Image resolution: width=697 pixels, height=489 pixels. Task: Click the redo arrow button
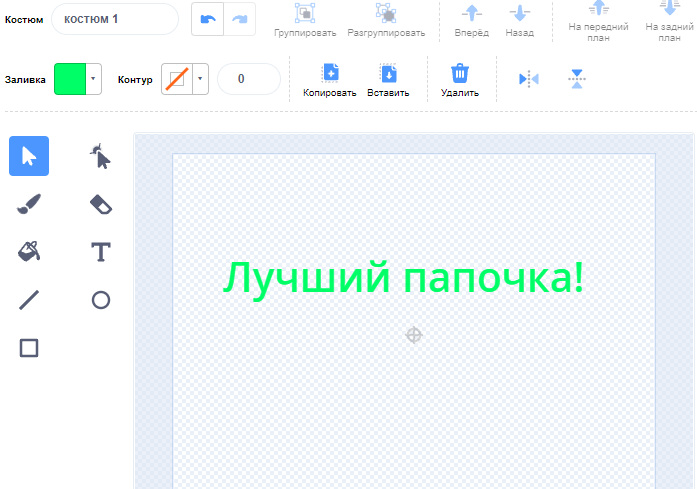point(239,19)
